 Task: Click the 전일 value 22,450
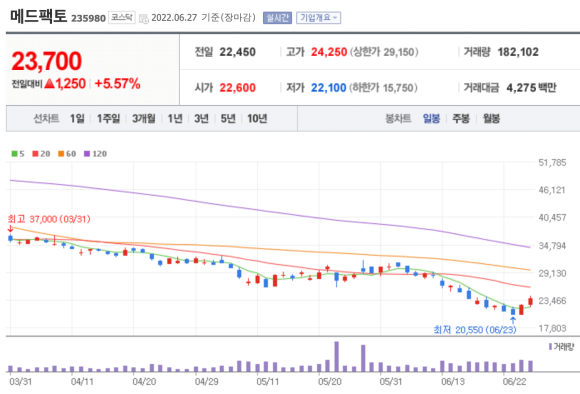pyautogui.click(x=237, y=52)
